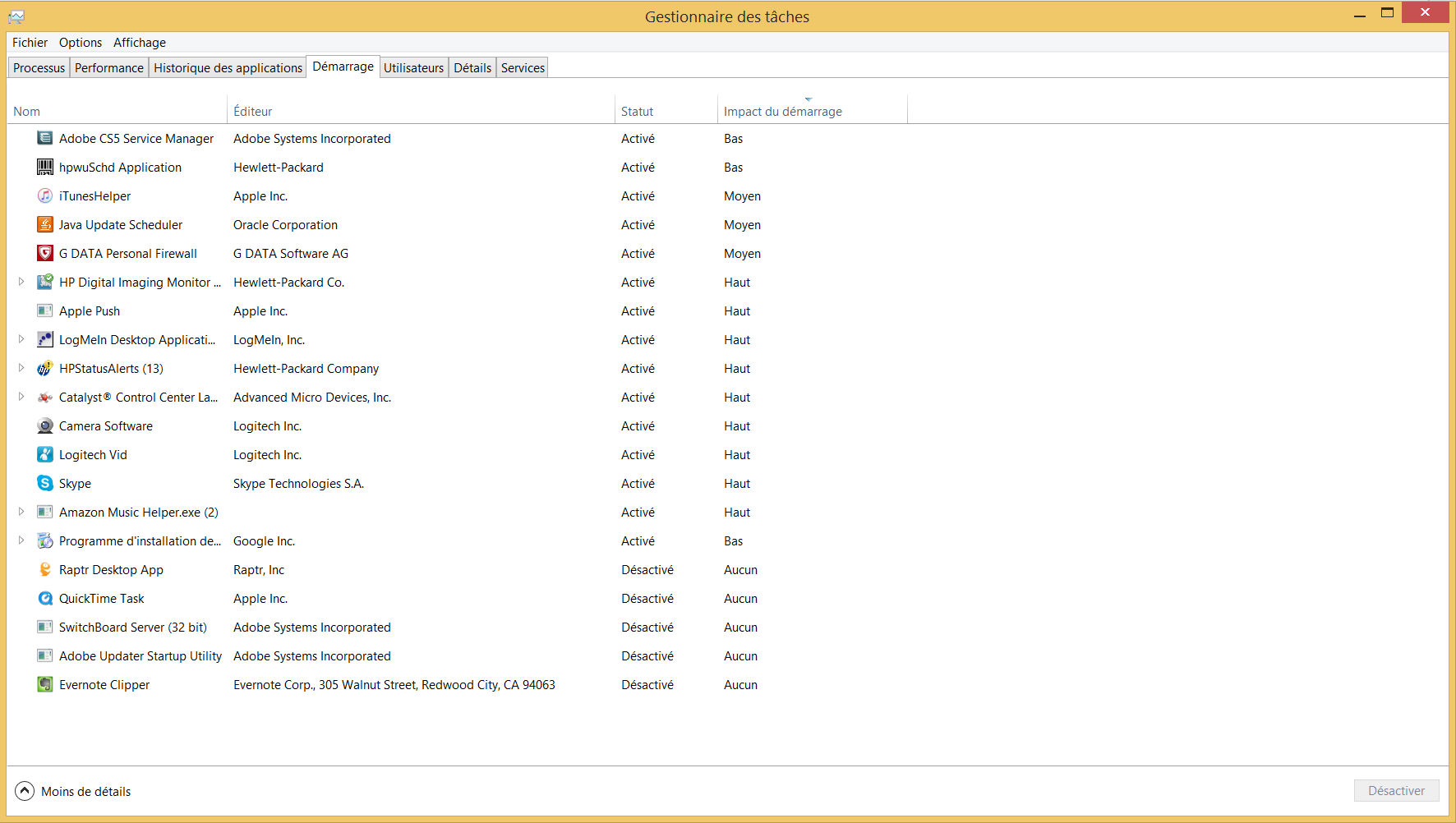Click the Raptr Desktop App icon
Image resolution: width=1456 pixels, height=823 pixels.
coord(45,569)
